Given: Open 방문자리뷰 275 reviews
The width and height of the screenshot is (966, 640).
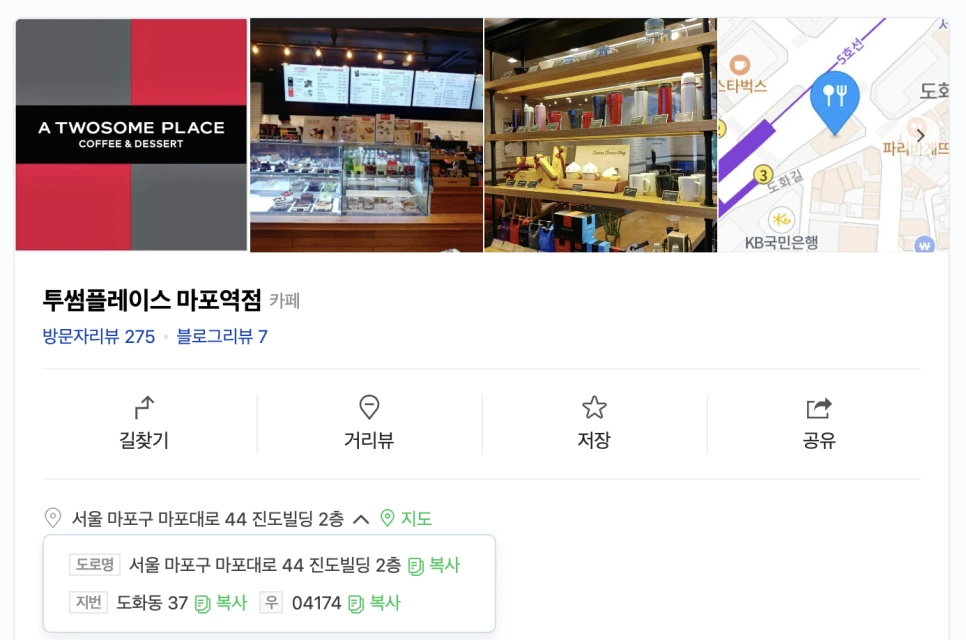Looking at the screenshot, I should tap(99, 336).
